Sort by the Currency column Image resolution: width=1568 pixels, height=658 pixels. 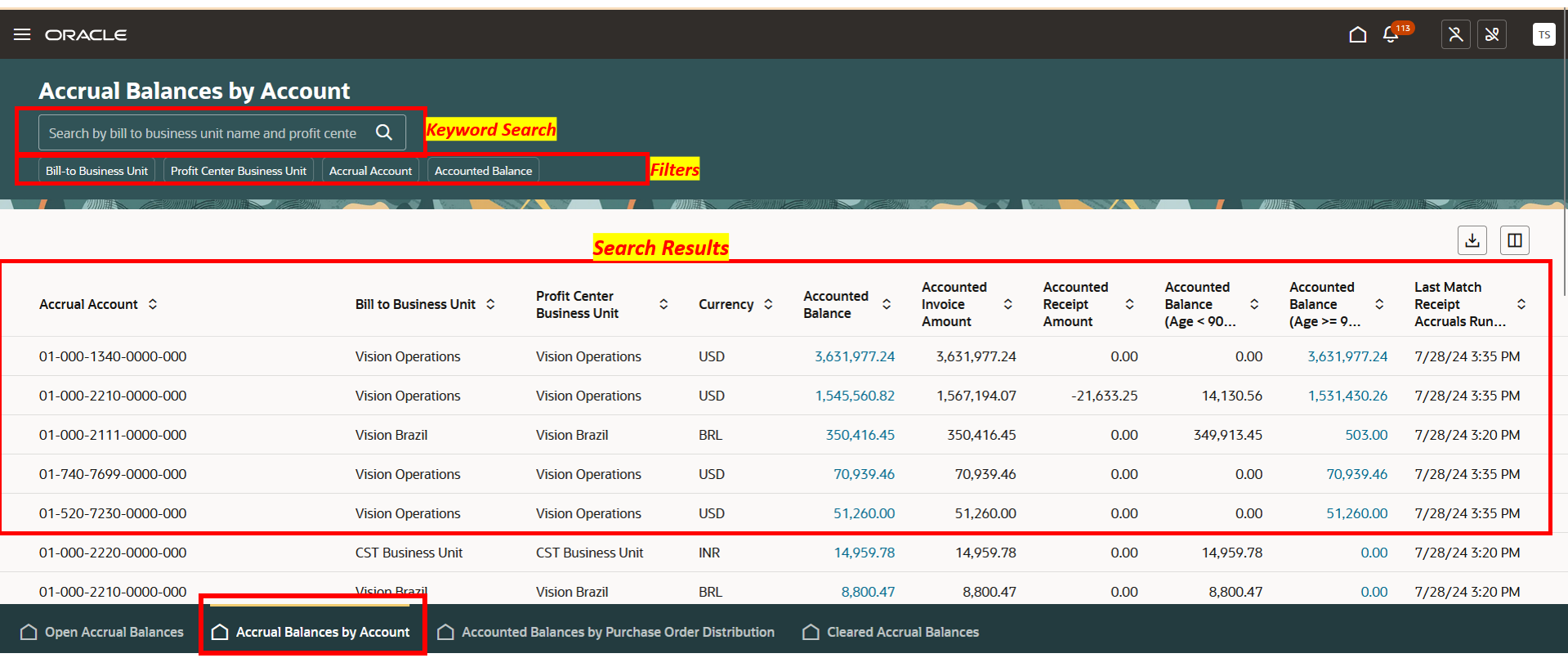pyautogui.click(x=768, y=304)
